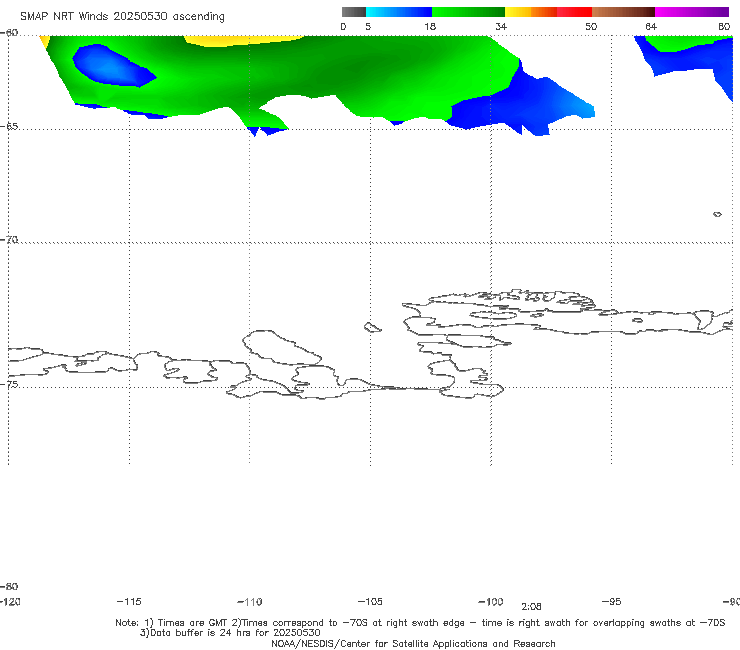Click the colorbar label '5'
Image resolution: width=740 pixels, height=650 pixels.
point(368,26)
